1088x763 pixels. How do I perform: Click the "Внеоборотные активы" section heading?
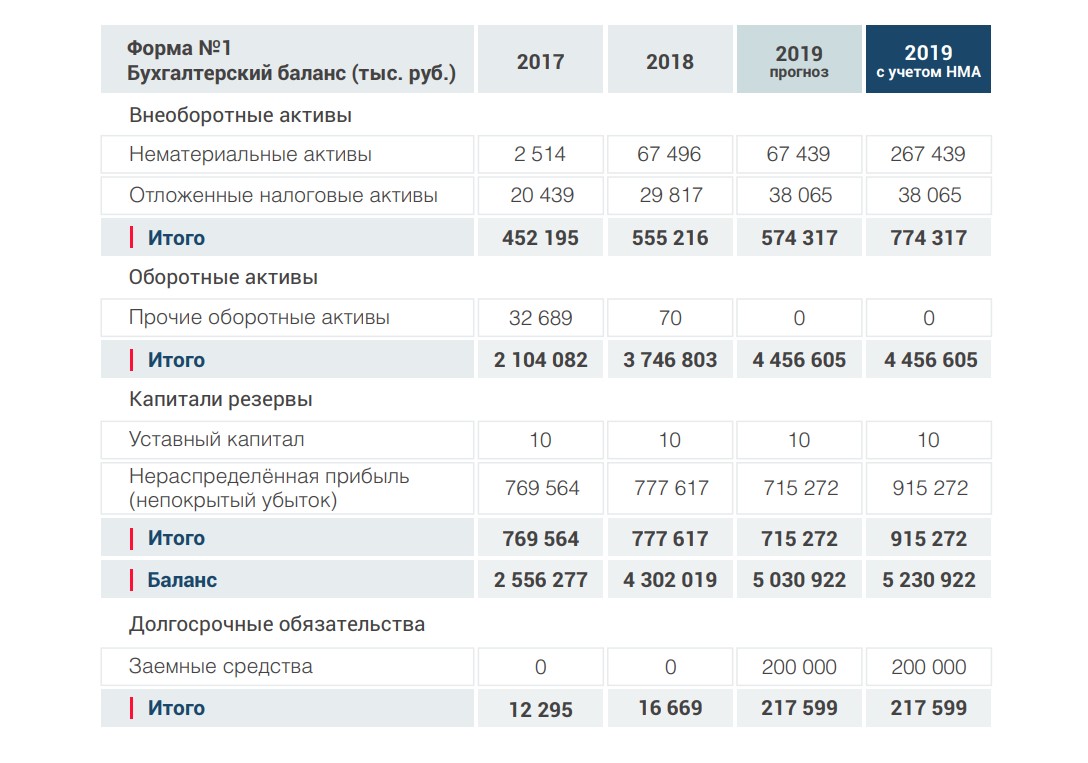click(x=240, y=116)
